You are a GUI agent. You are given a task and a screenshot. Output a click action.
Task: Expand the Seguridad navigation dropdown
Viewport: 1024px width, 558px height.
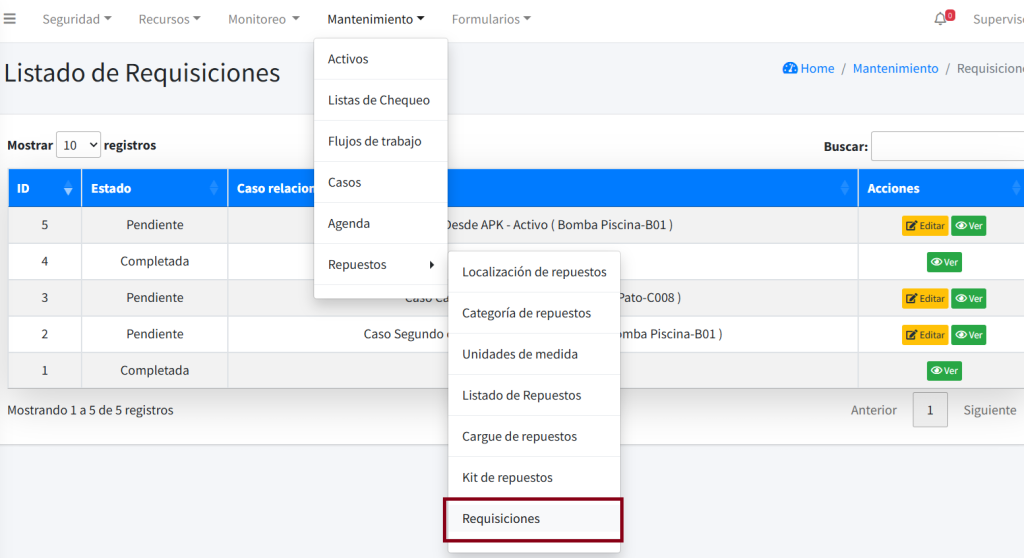77,19
